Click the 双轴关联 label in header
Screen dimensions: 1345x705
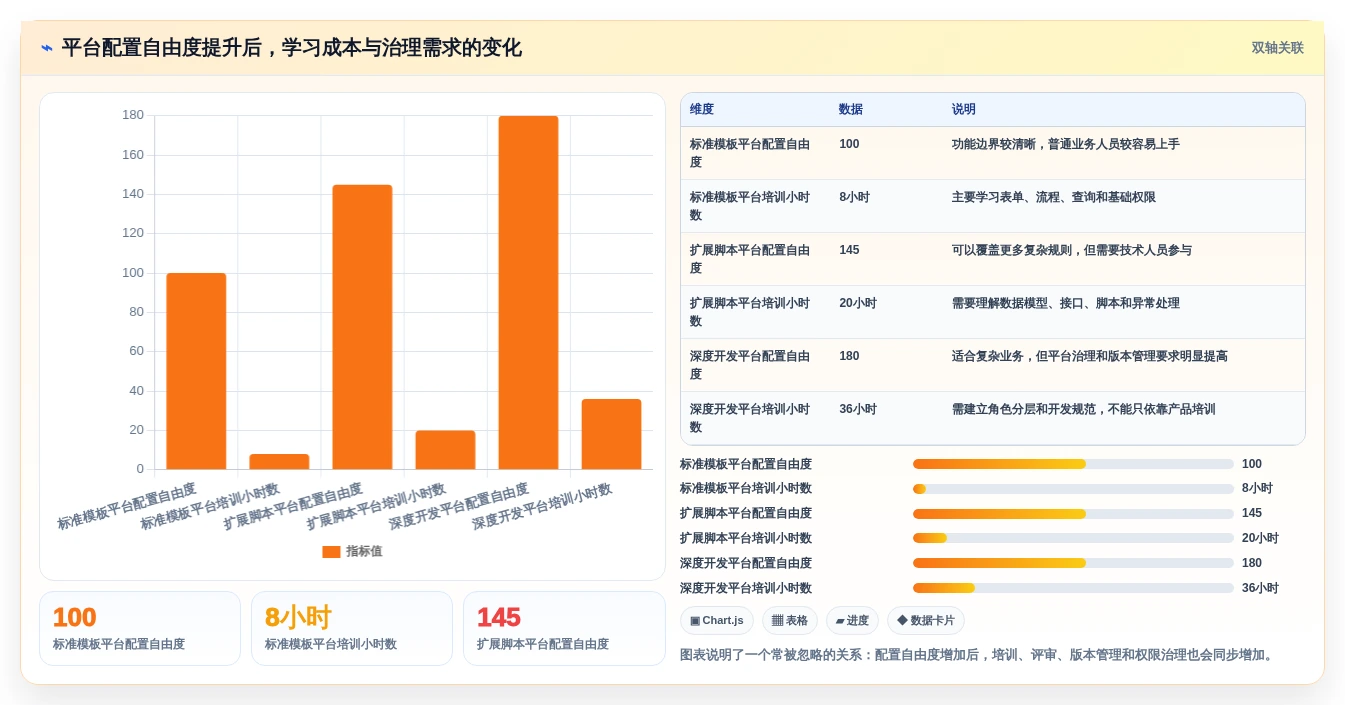point(1277,48)
